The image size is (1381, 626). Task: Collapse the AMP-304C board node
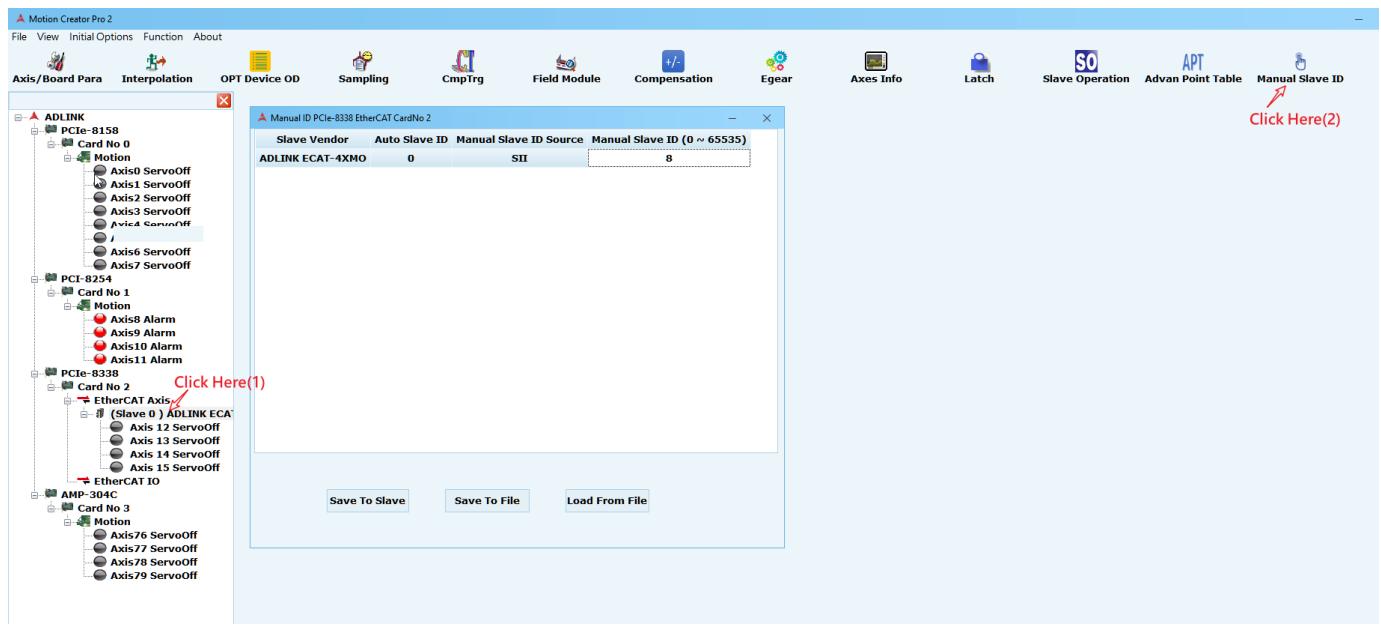[37, 494]
